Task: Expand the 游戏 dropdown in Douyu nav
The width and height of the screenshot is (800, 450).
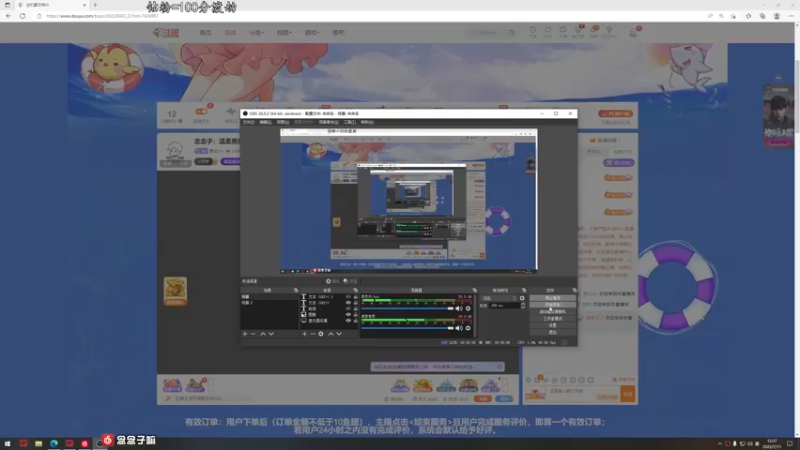Action: [311, 33]
